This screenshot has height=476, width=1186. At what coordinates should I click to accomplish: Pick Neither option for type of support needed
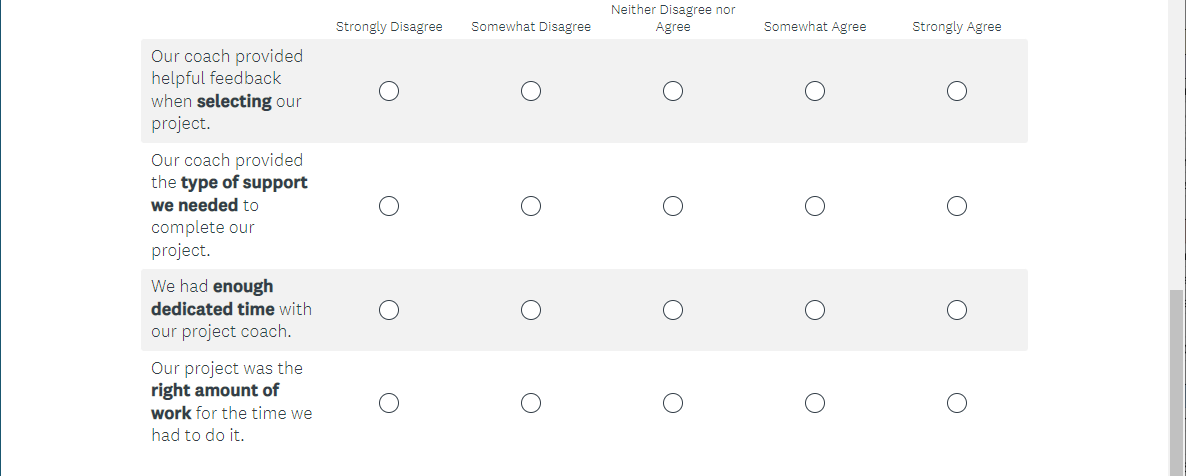tap(673, 206)
